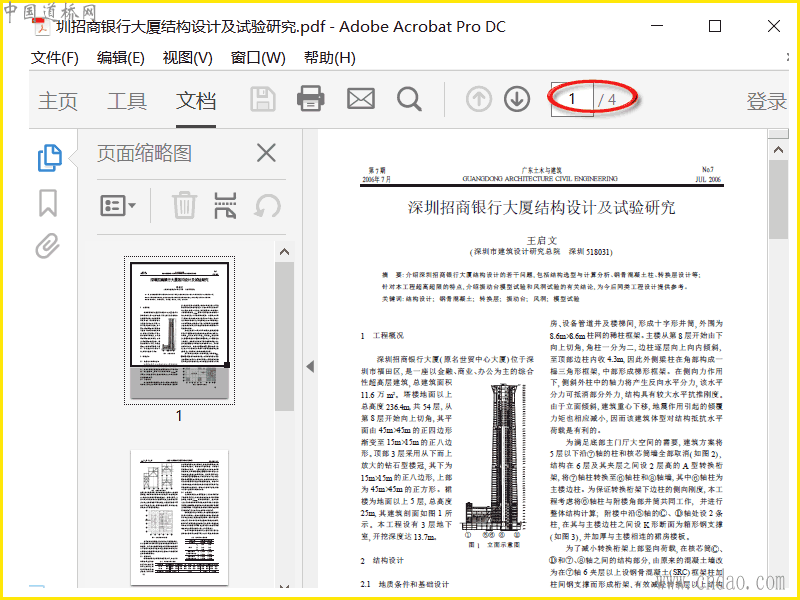Click the 页面缩略图 panel title
The height and width of the screenshot is (600, 800).
[144, 153]
